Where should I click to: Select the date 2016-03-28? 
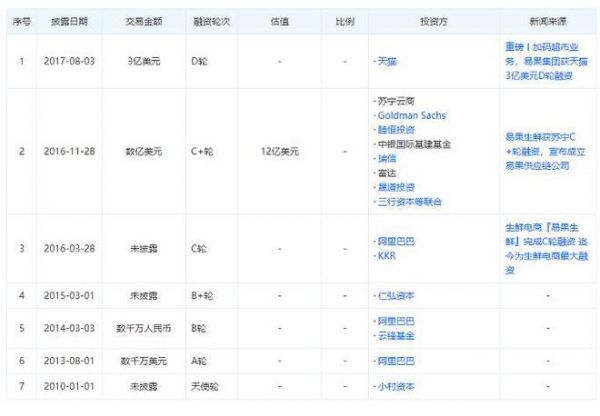point(69,249)
